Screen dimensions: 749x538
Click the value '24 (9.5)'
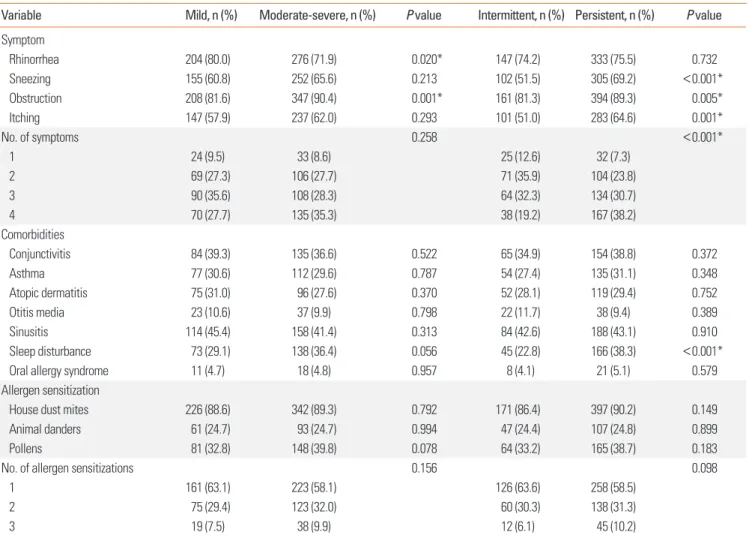coord(208,157)
